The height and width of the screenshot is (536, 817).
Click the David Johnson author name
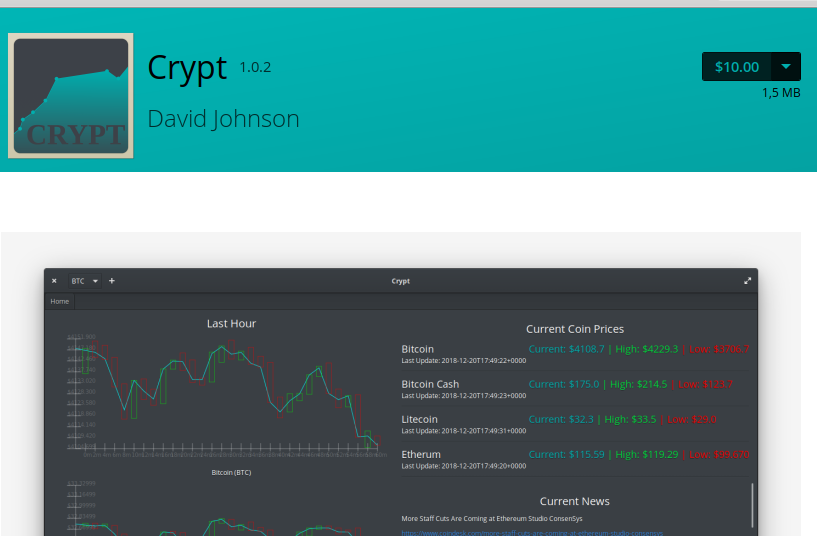click(x=223, y=119)
